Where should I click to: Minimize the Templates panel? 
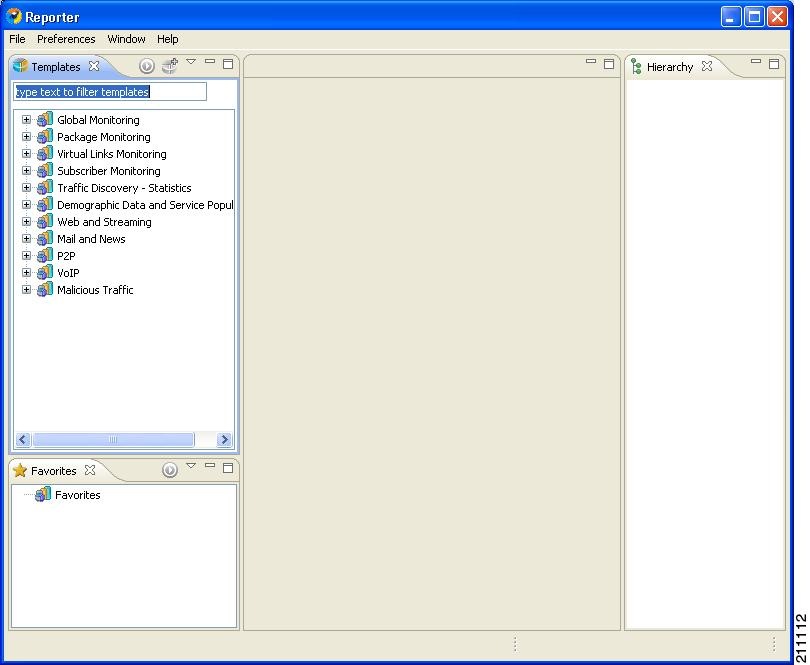(210, 62)
